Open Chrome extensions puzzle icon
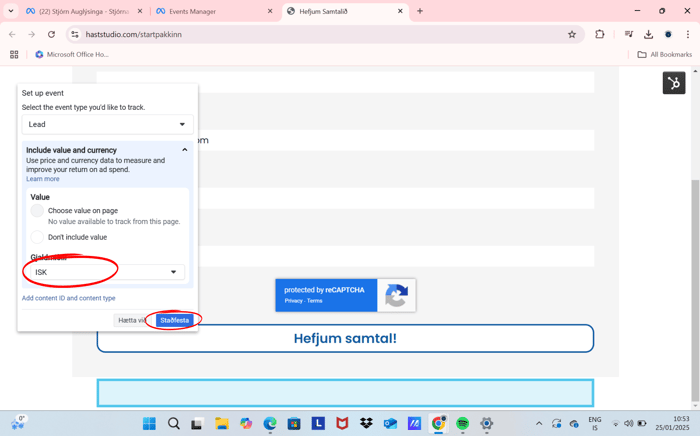Image resolution: width=700 pixels, height=436 pixels. [600, 34]
